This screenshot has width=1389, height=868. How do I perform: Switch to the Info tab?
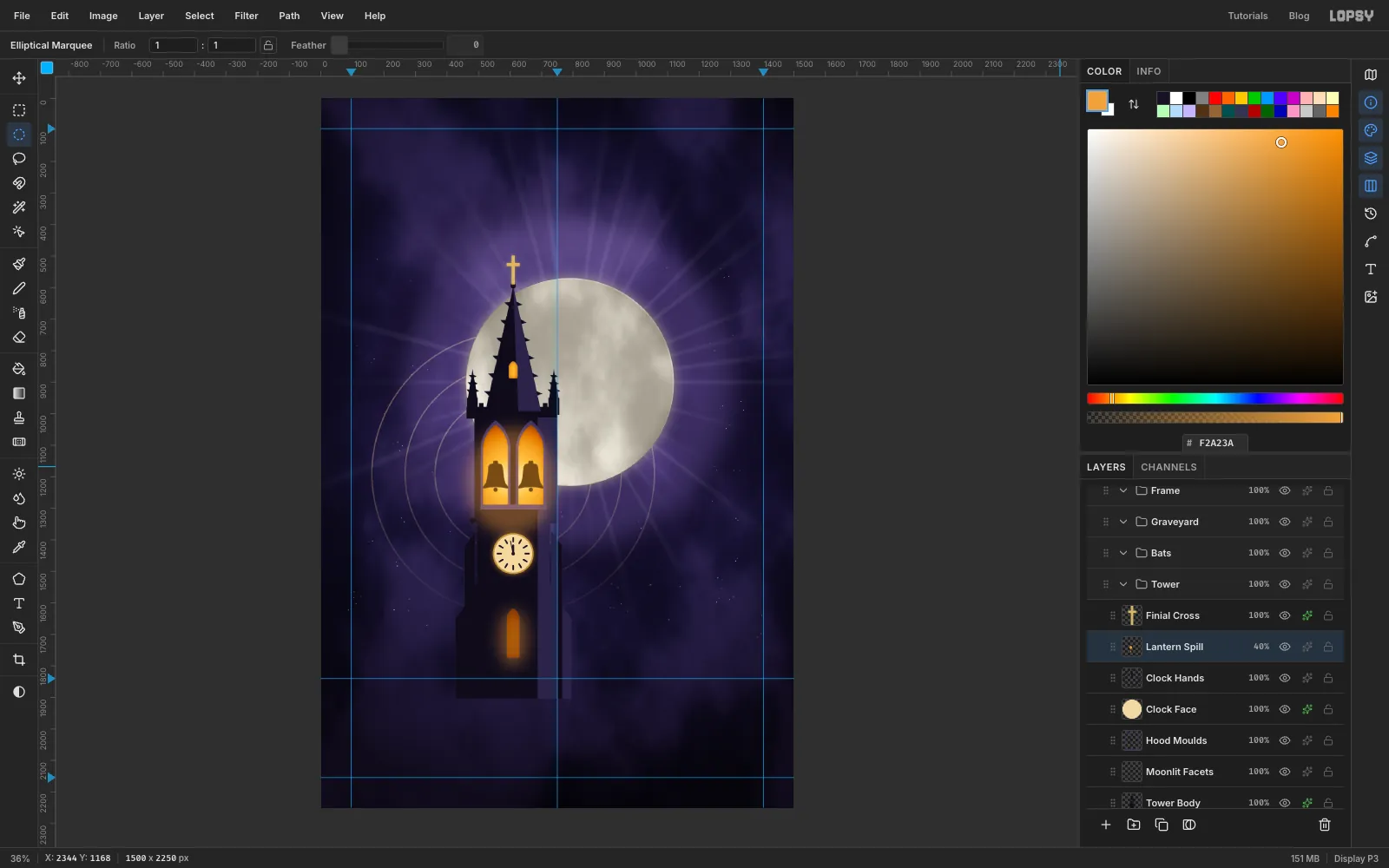tap(1149, 71)
